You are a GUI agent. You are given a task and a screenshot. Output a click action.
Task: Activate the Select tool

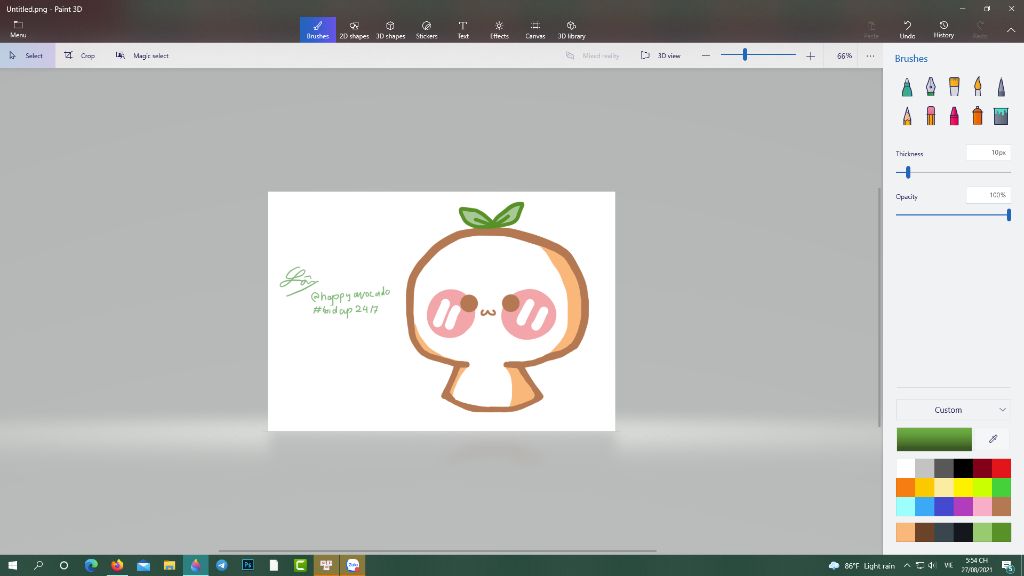[x=27, y=56]
